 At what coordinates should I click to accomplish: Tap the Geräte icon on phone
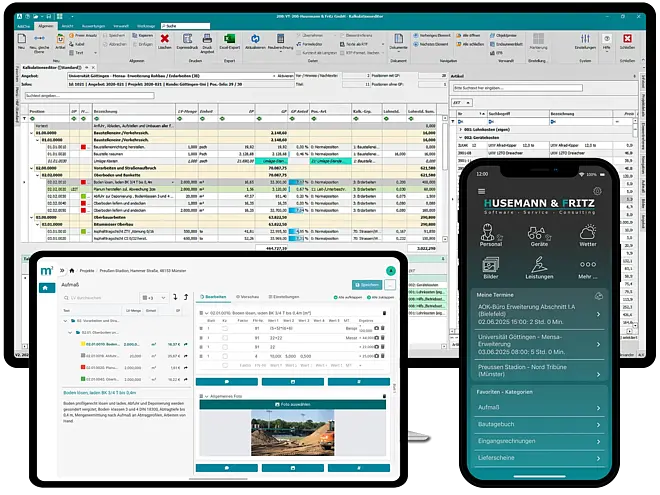pyautogui.click(x=538, y=233)
